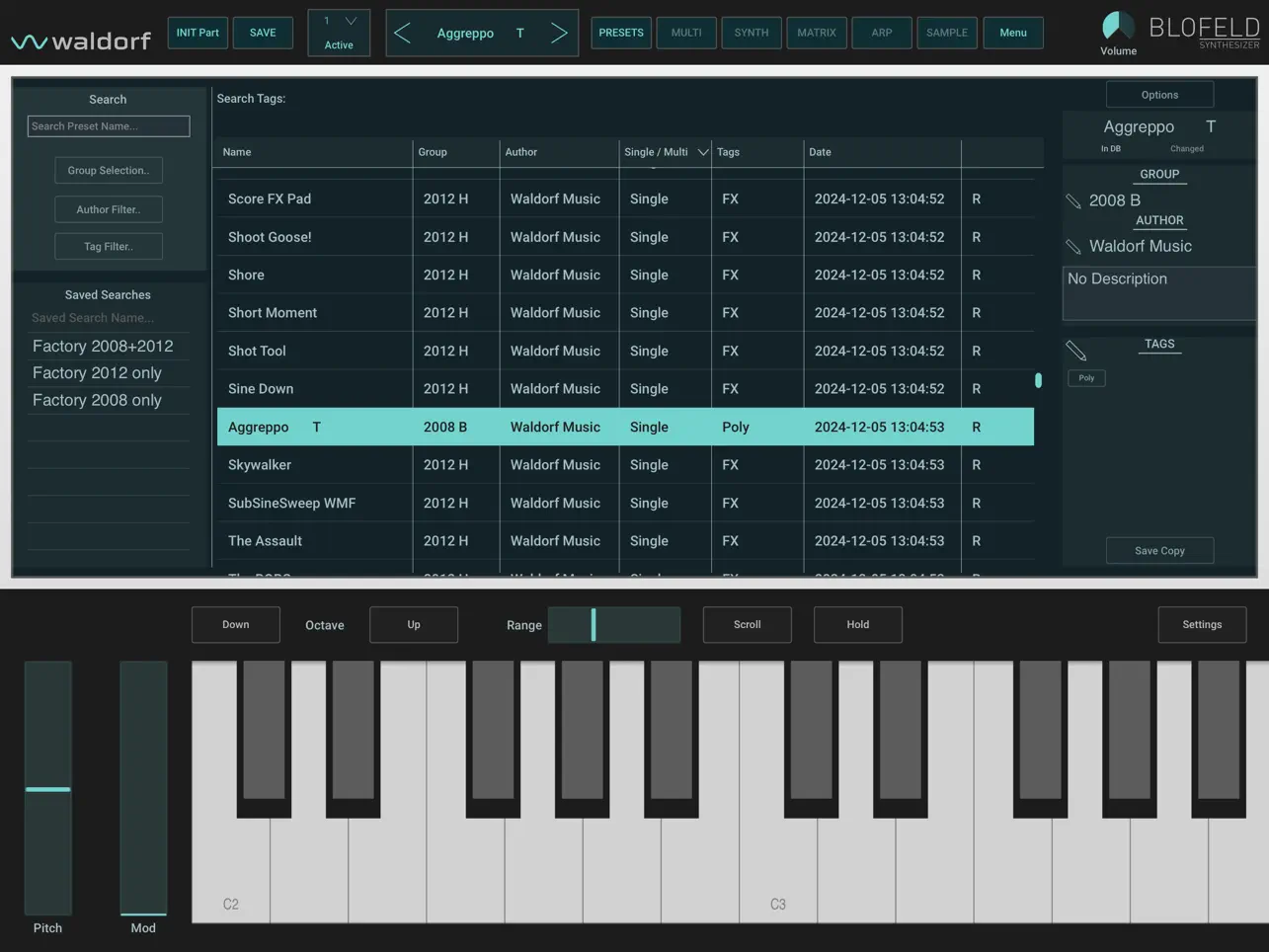Switch to the SYNTH tab

(751, 33)
